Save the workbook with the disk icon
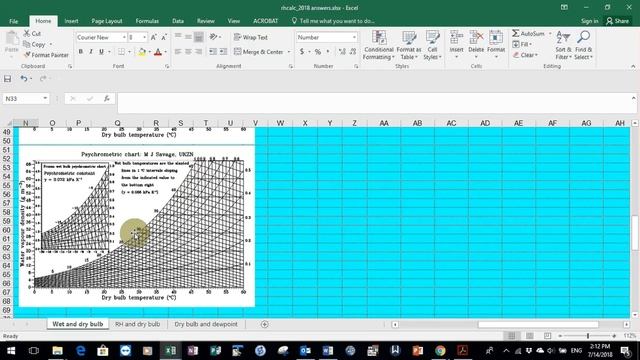The image size is (640, 360). click(x=7, y=79)
